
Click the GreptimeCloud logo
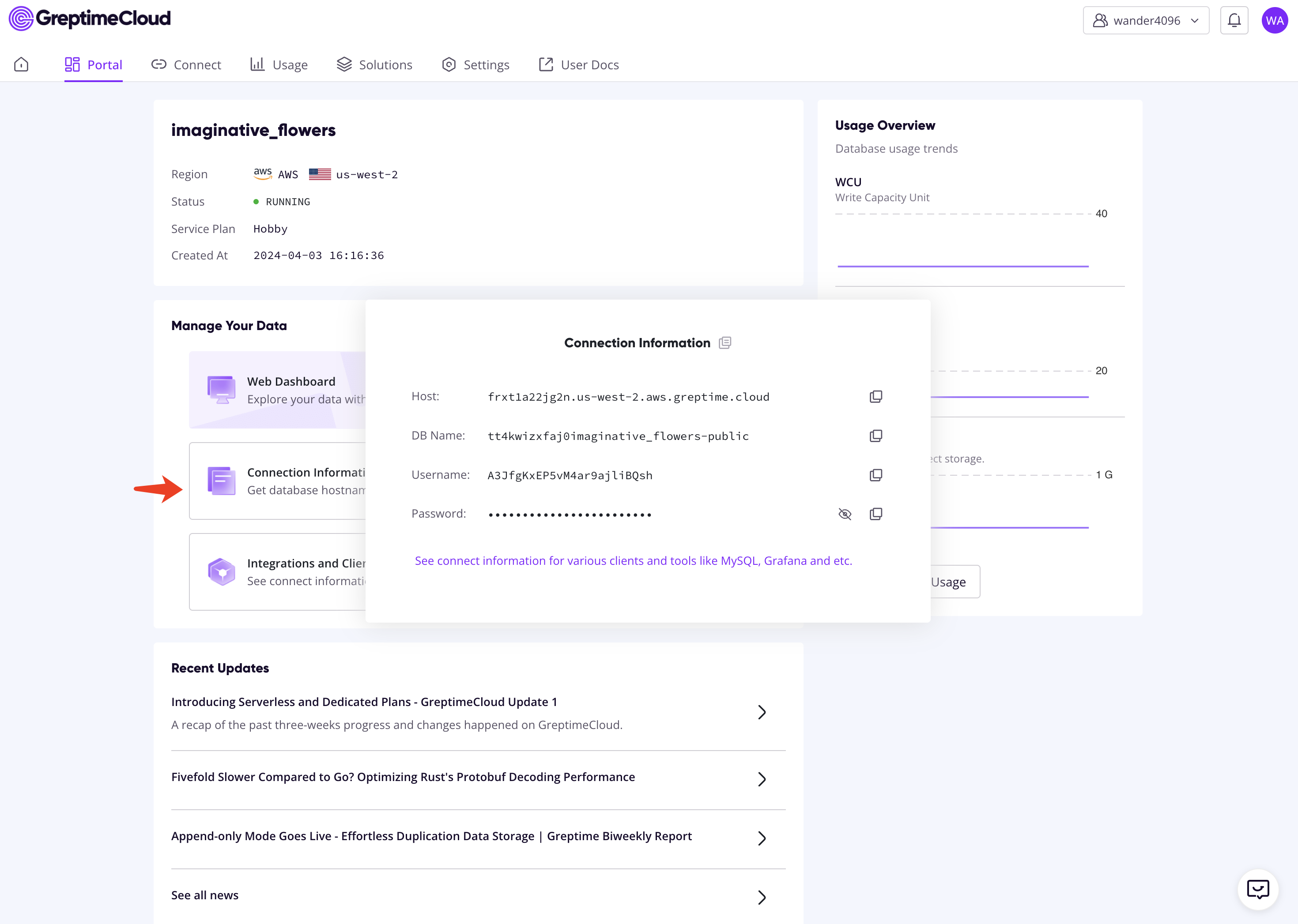[89, 18]
